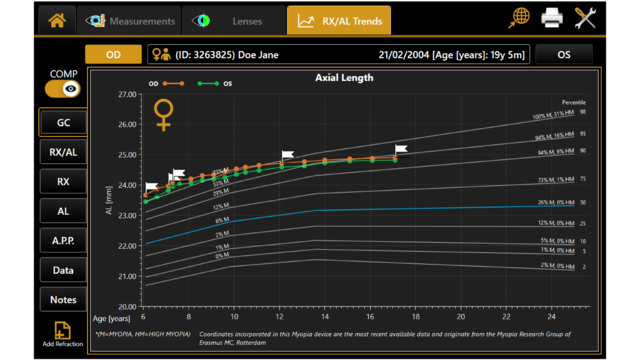640x360 pixels.
Task: Open settings via wrench and screwdriver icon
Action: pos(585,18)
